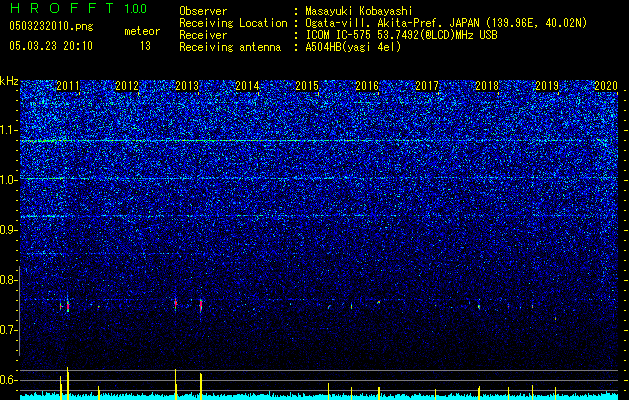This screenshot has width=629, height=400.
Task: Click the 0.8 frequency axis label
Action: click(x=8, y=280)
